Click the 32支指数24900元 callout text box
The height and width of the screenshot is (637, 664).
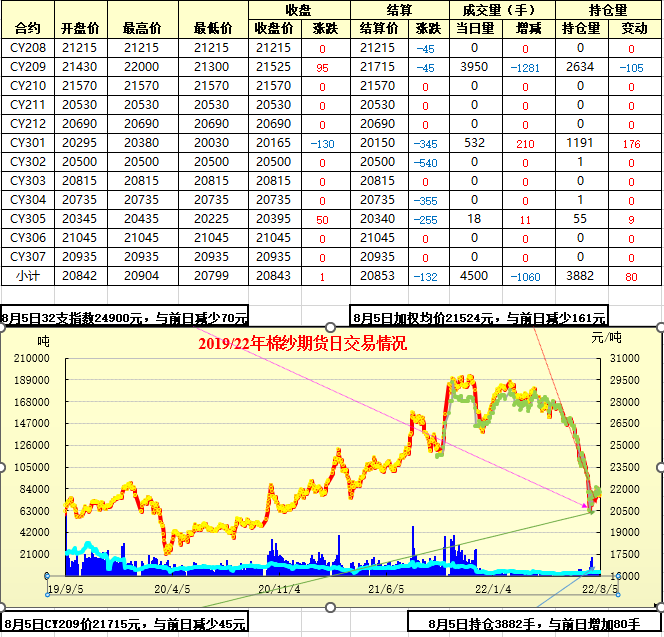tap(125, 318)
